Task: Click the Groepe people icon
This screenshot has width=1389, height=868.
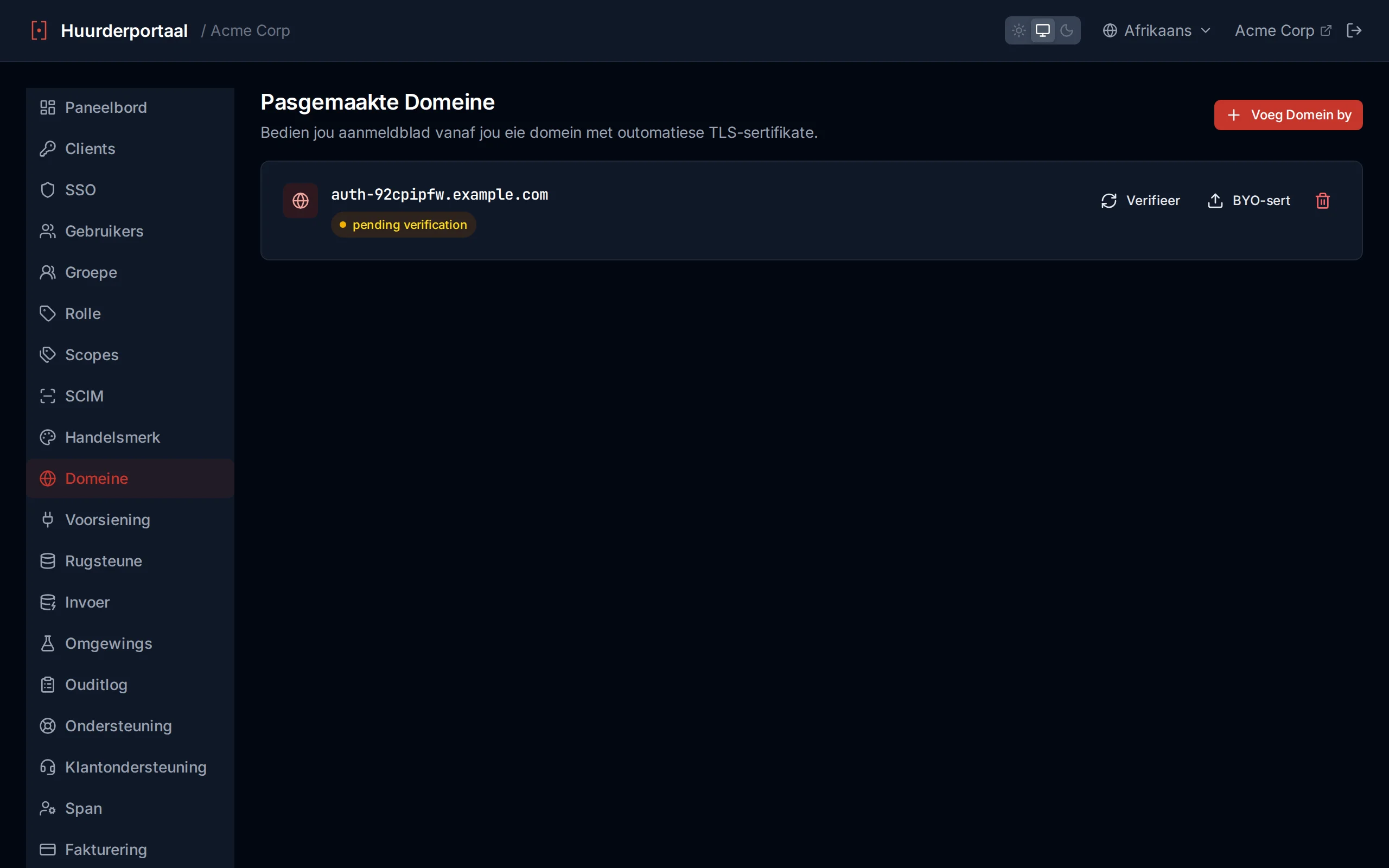Action: coord(48,272)
